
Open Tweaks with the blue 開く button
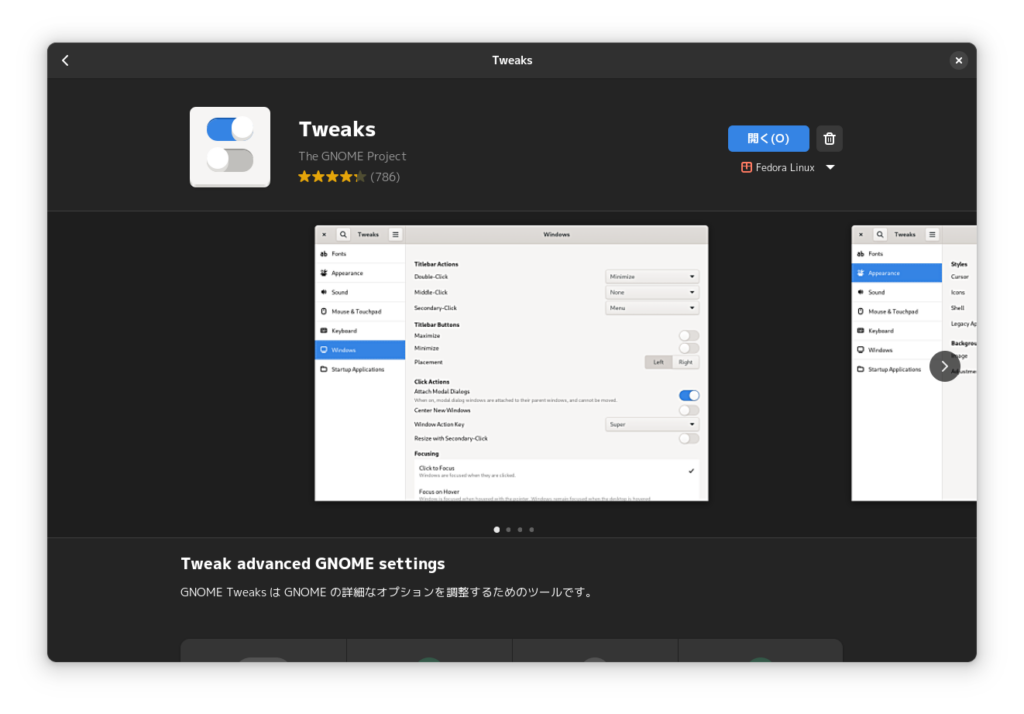(768, 138)
